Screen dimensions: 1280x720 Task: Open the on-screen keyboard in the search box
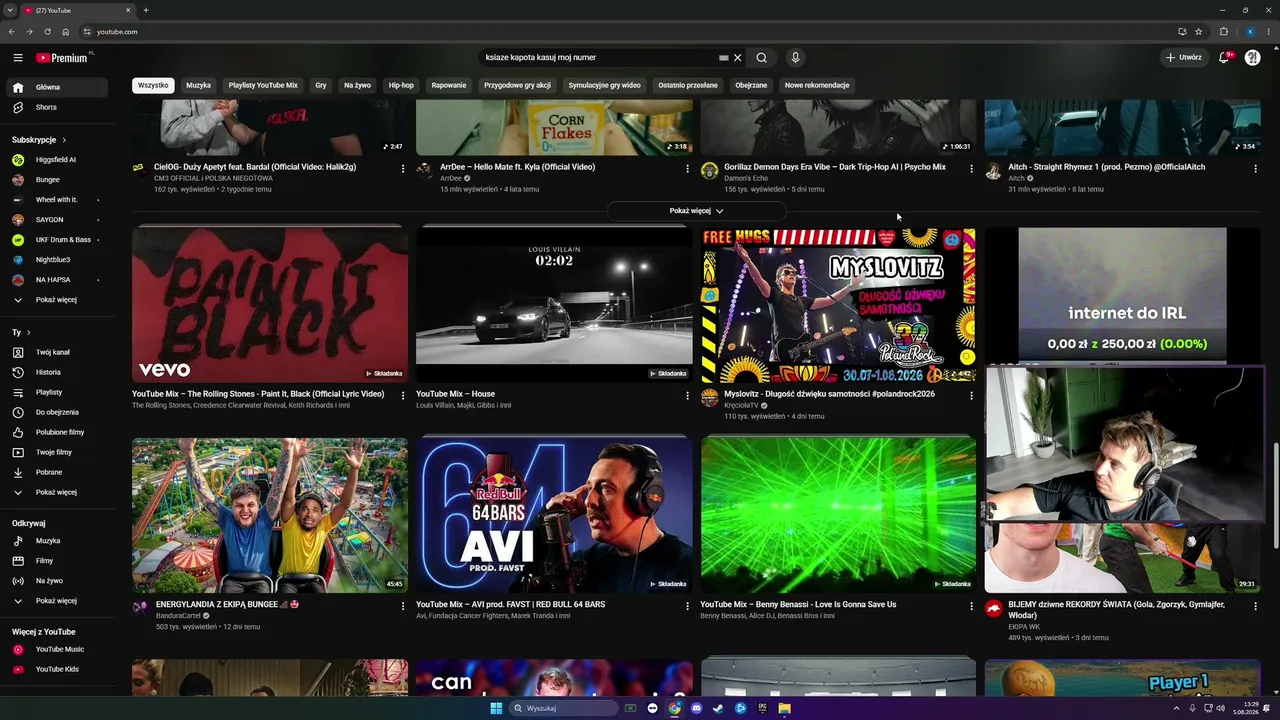pyautogui.click(x=723, y=58)
